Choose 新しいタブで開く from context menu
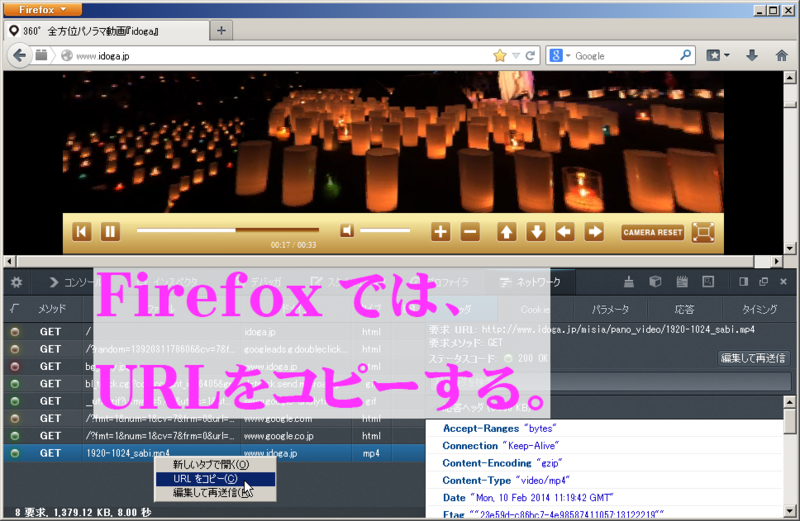Image resolution: width=800 pixels, height=521 pixels. point(215,464)
